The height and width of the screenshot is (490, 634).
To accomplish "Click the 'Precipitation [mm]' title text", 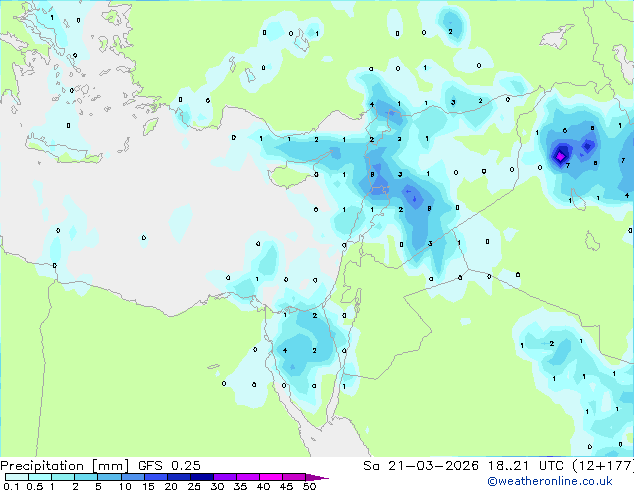I will [65, 466].
